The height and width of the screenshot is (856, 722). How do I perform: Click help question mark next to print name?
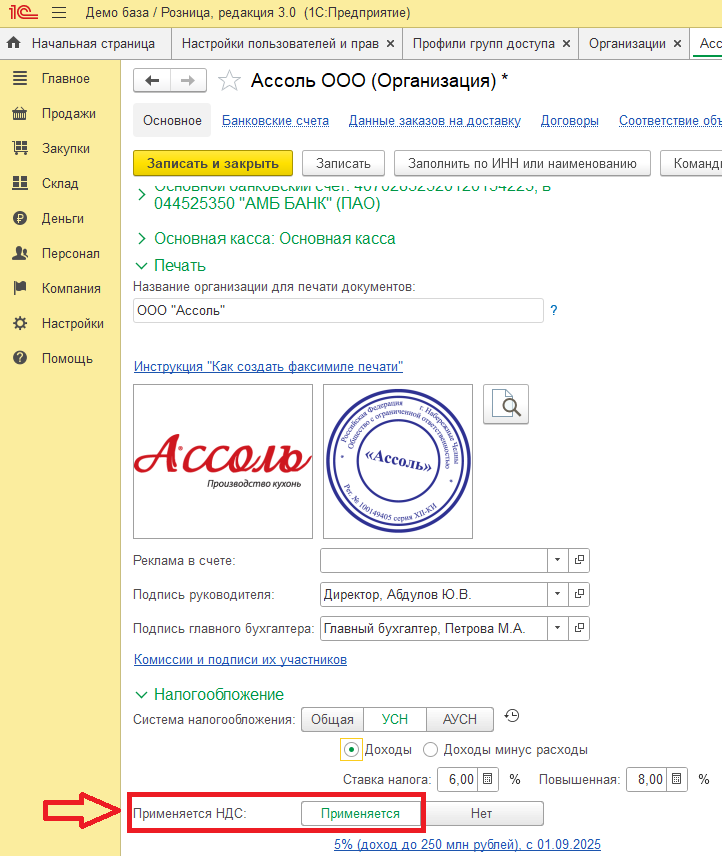click(x=553, y=311)
